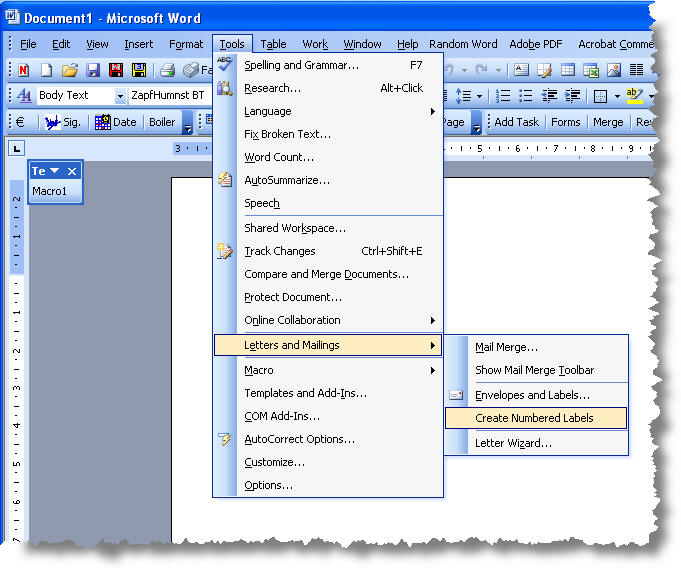Select AutoSummarize in the Tools menu
The height and width of the screenshot is (568, 681).
click(x=328, y=180)
